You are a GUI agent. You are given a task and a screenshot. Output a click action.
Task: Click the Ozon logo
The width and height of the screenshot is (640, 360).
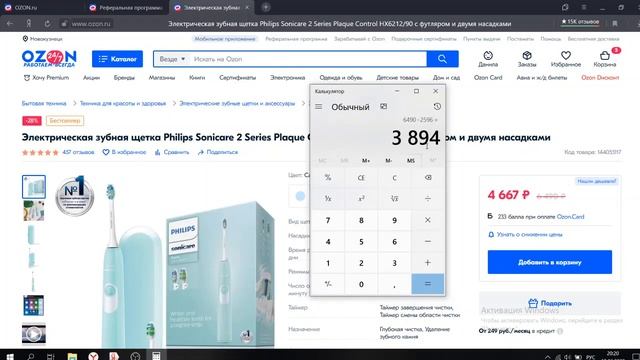(49, 59)
